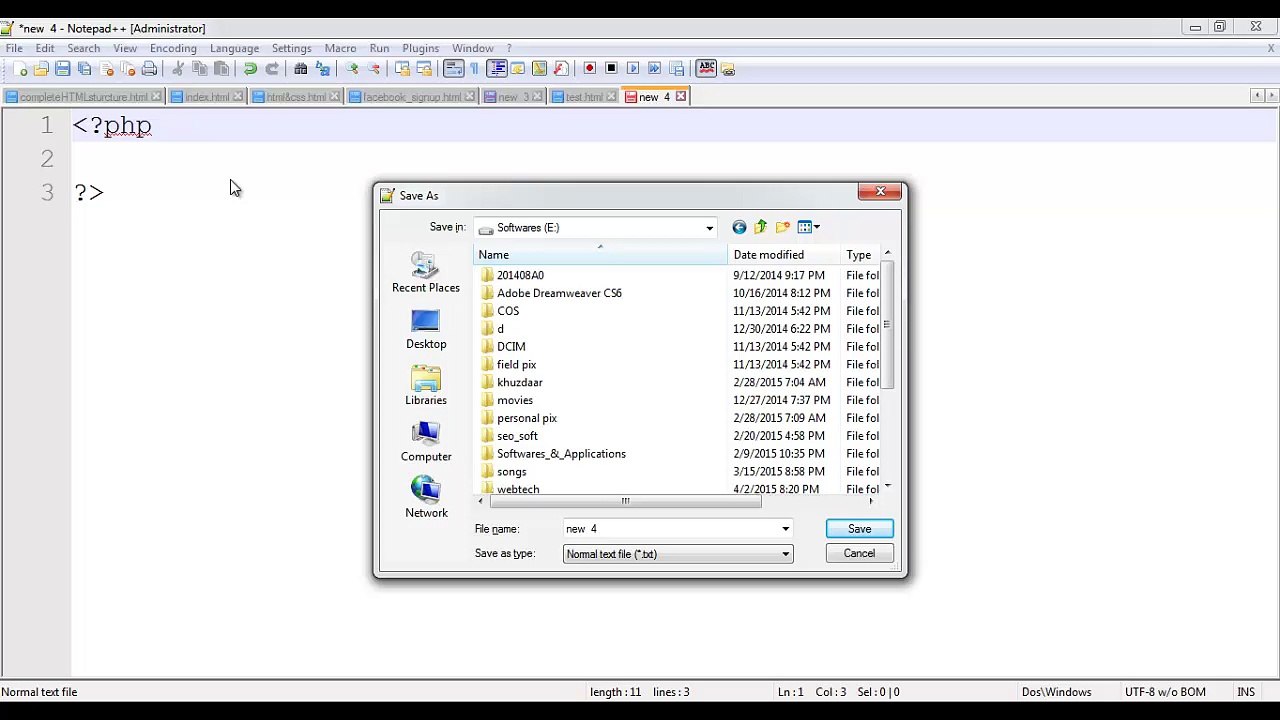1280x720 pixels.
Task: Open the Libraries shortcut in the places bar
Action: coord(426,386)
